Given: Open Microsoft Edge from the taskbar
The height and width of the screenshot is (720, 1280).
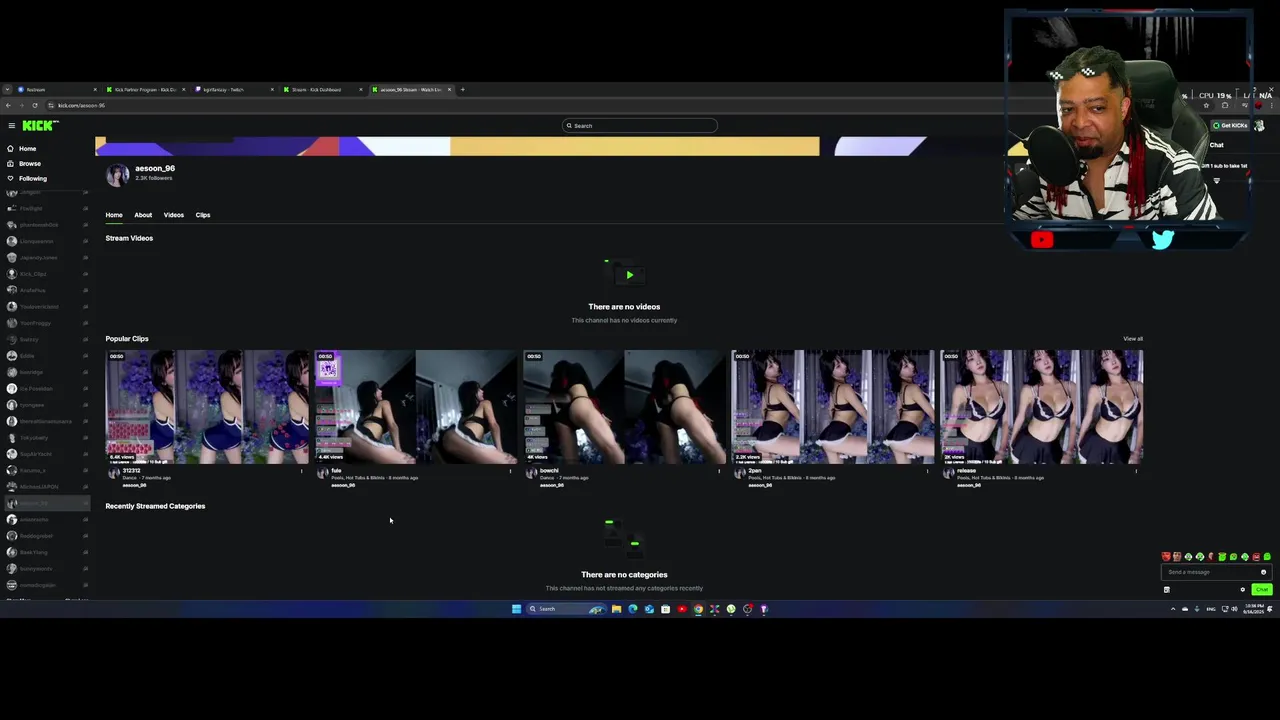Looking at the screenshot, I should 632,608.
